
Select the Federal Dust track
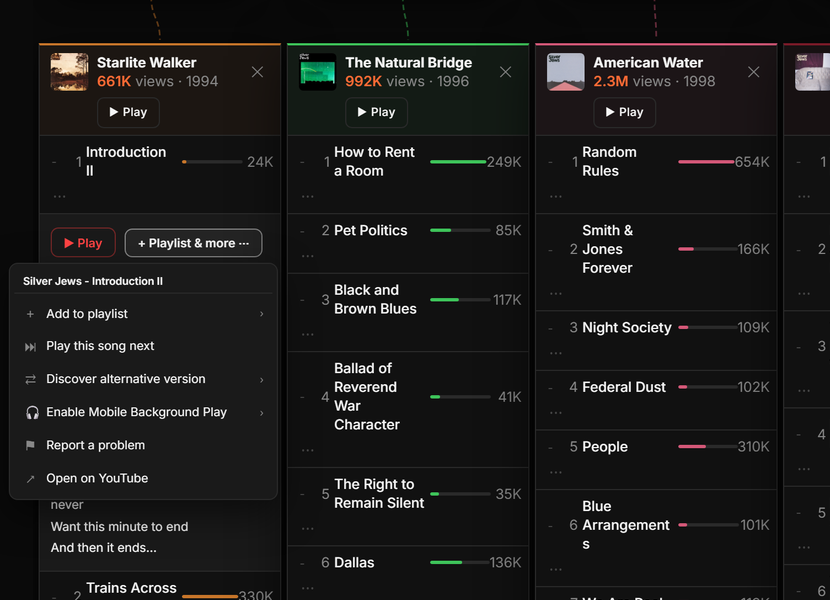pos(624,387)
